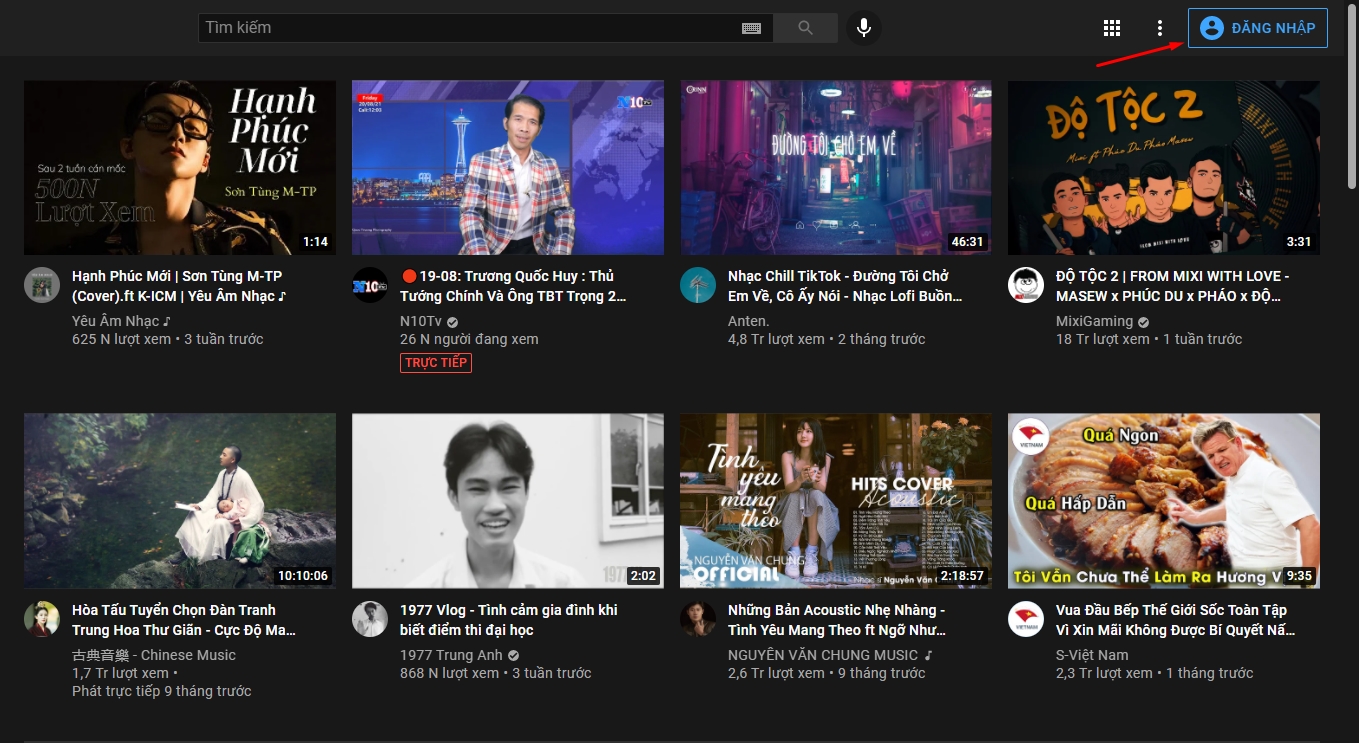Click the 1:14 duration badge

tap(315, 242)
